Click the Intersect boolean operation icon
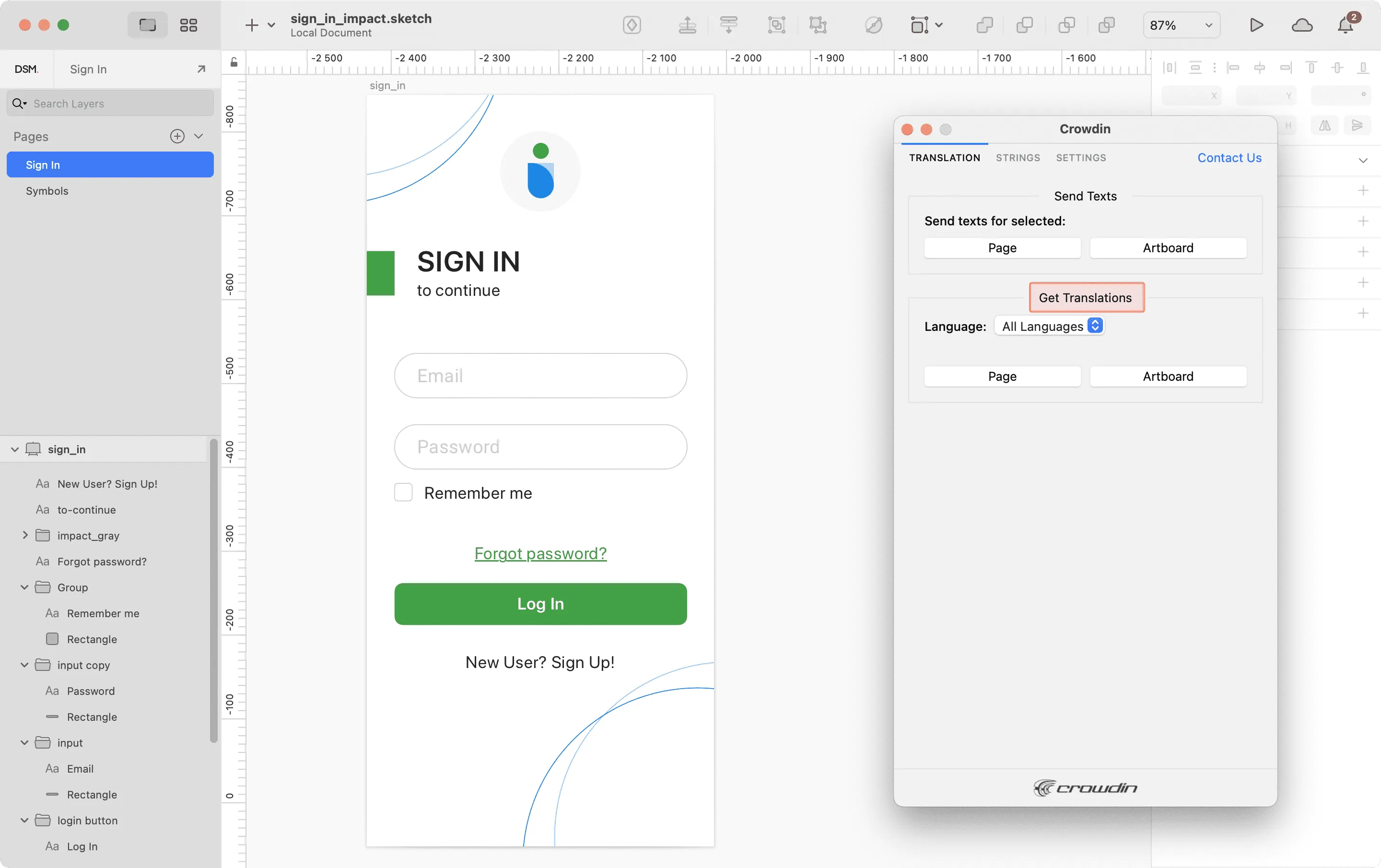Screen dimensions: 1381x868 (1067, 25)
